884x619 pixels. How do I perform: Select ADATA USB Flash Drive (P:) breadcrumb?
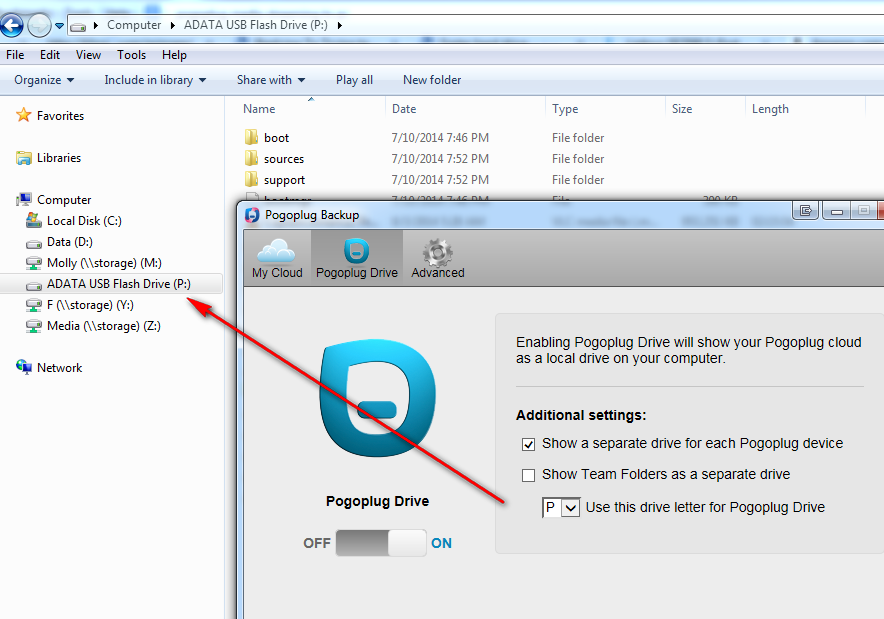click(255, 25)
